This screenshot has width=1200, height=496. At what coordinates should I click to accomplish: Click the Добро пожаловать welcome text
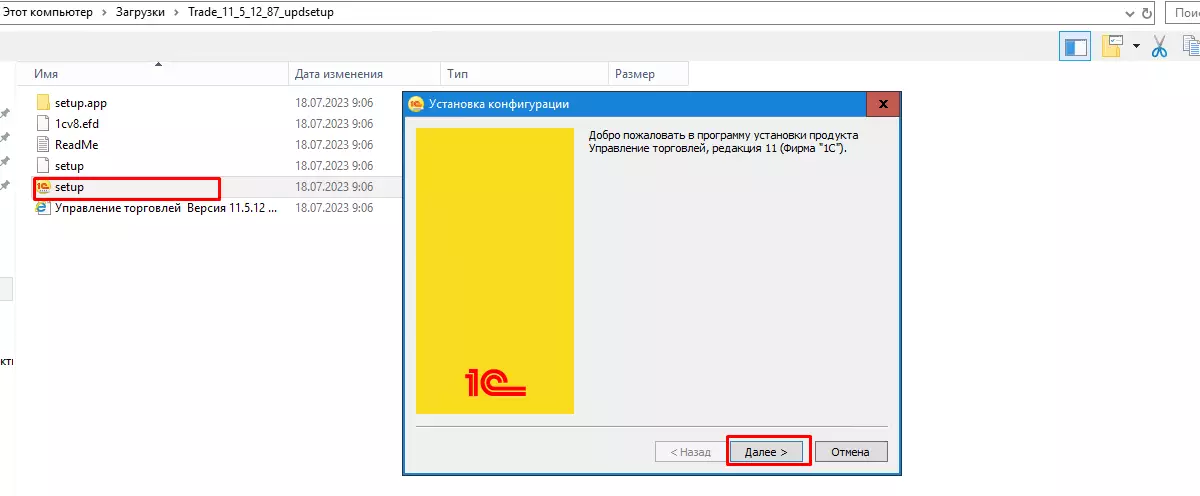tap(723, 141)
